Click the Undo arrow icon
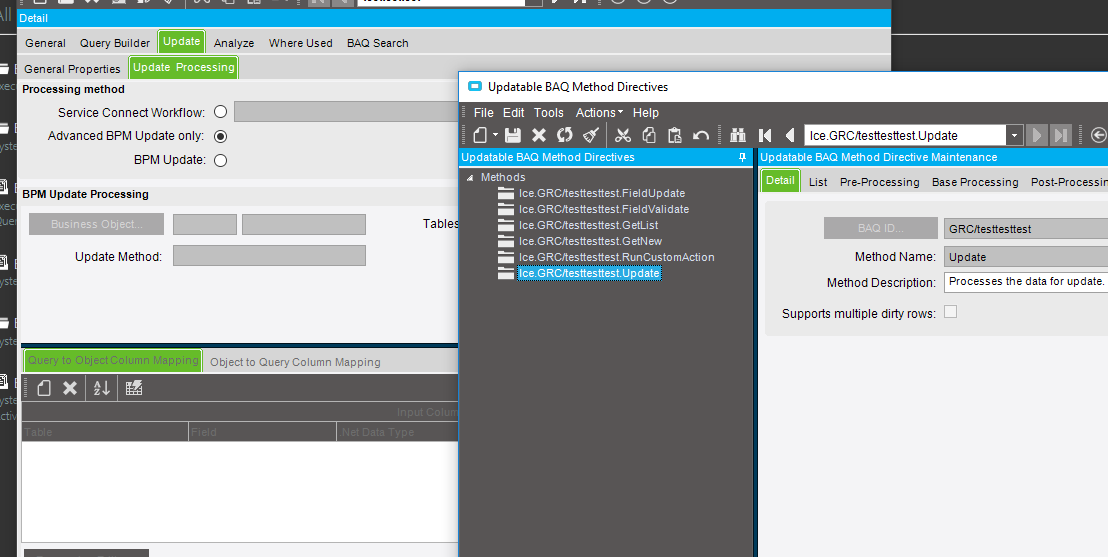Image resolution: width=1108 pixels, height=557 pixels. click(700, 135)
